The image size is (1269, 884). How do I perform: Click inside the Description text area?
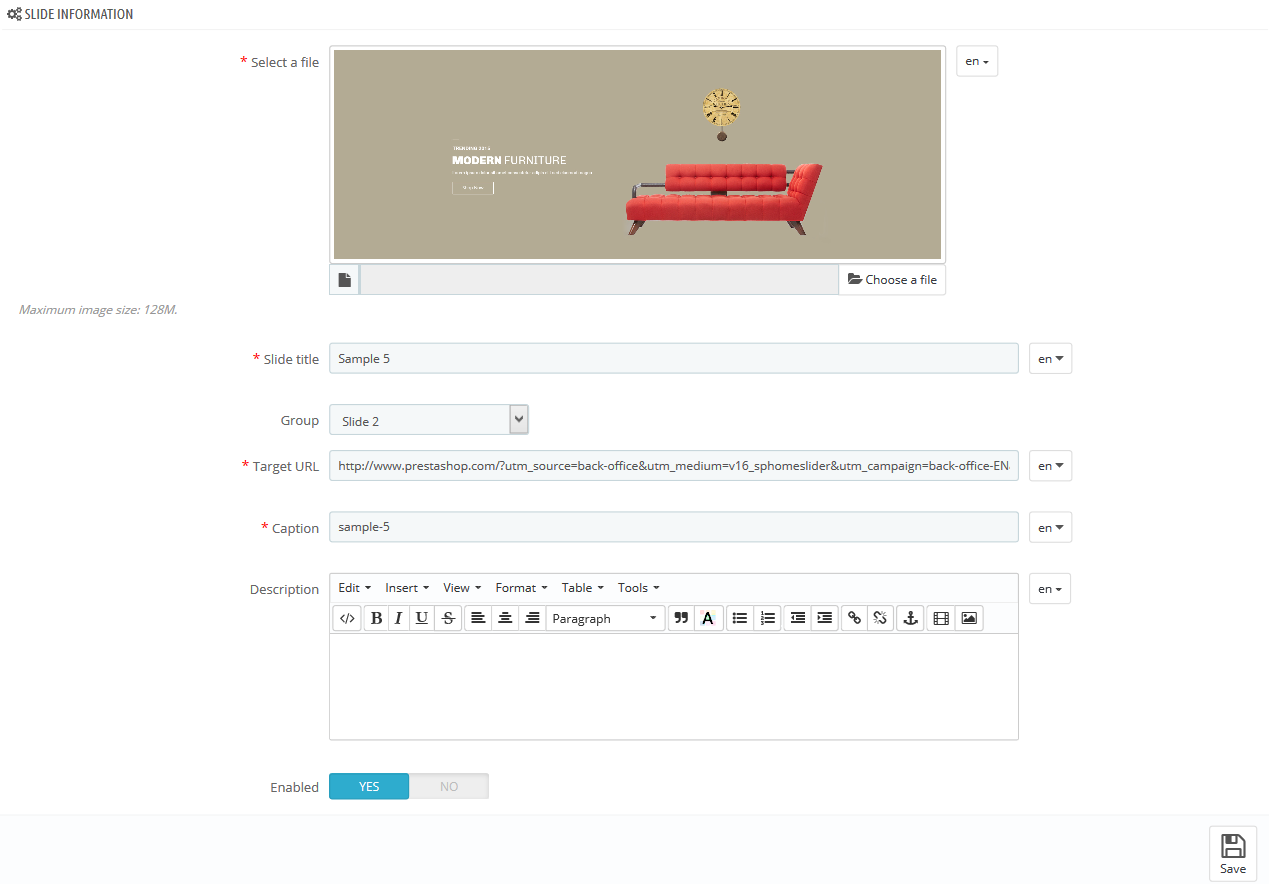pyautogui.click(x=674, y=686)
